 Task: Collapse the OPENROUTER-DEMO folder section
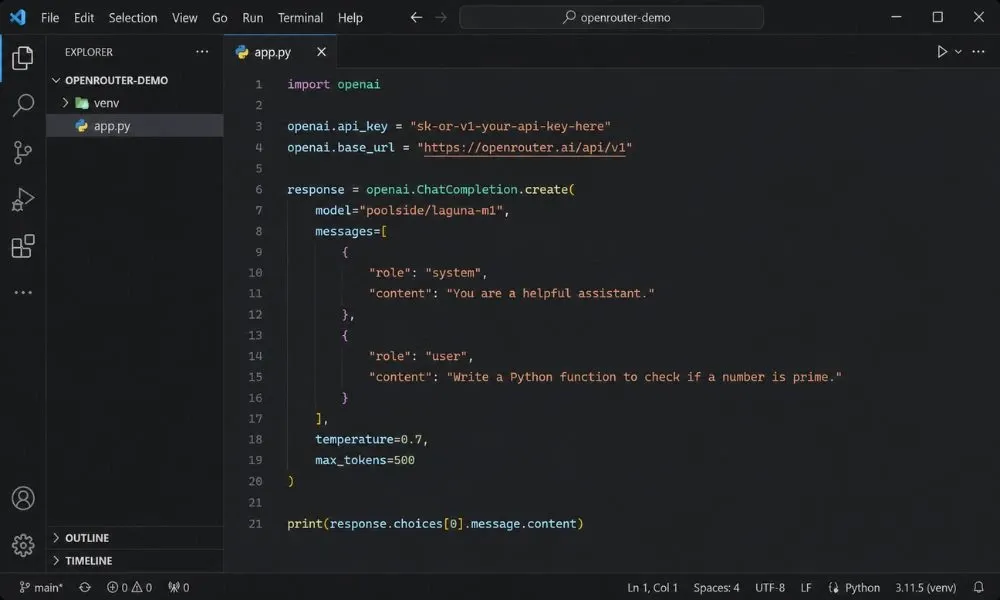pos(56,80)
